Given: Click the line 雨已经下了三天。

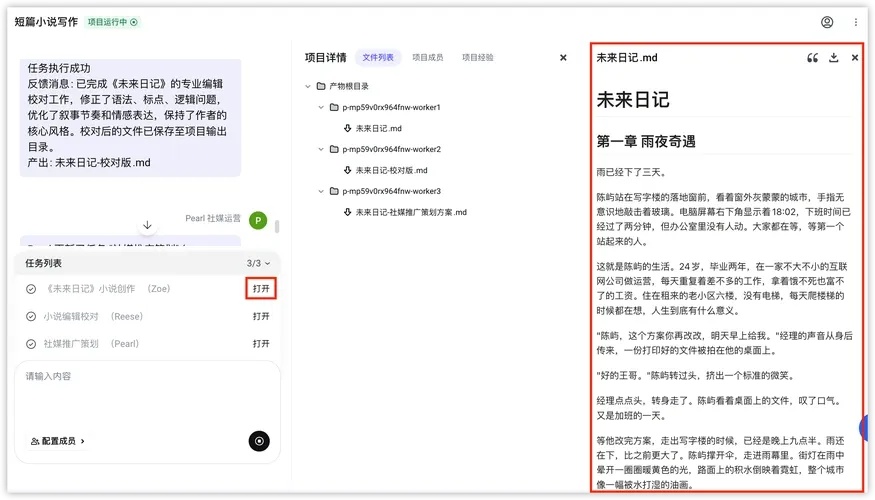Looking at the screenshot, I should (631, 172).
